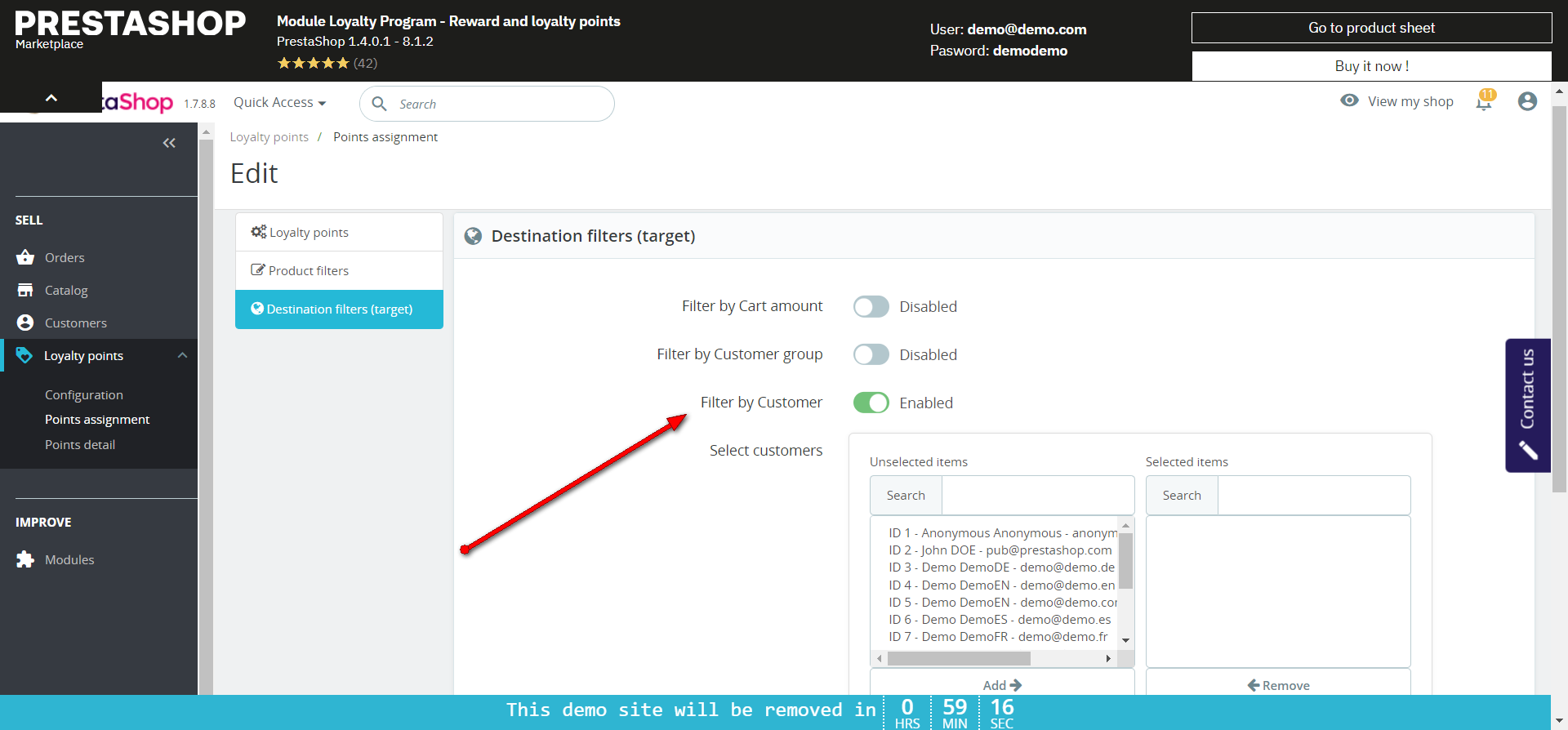Toggle Filter by Cart amount switch
The height and width of the screenshot is (730, 1568).
(x=871, y=306)
